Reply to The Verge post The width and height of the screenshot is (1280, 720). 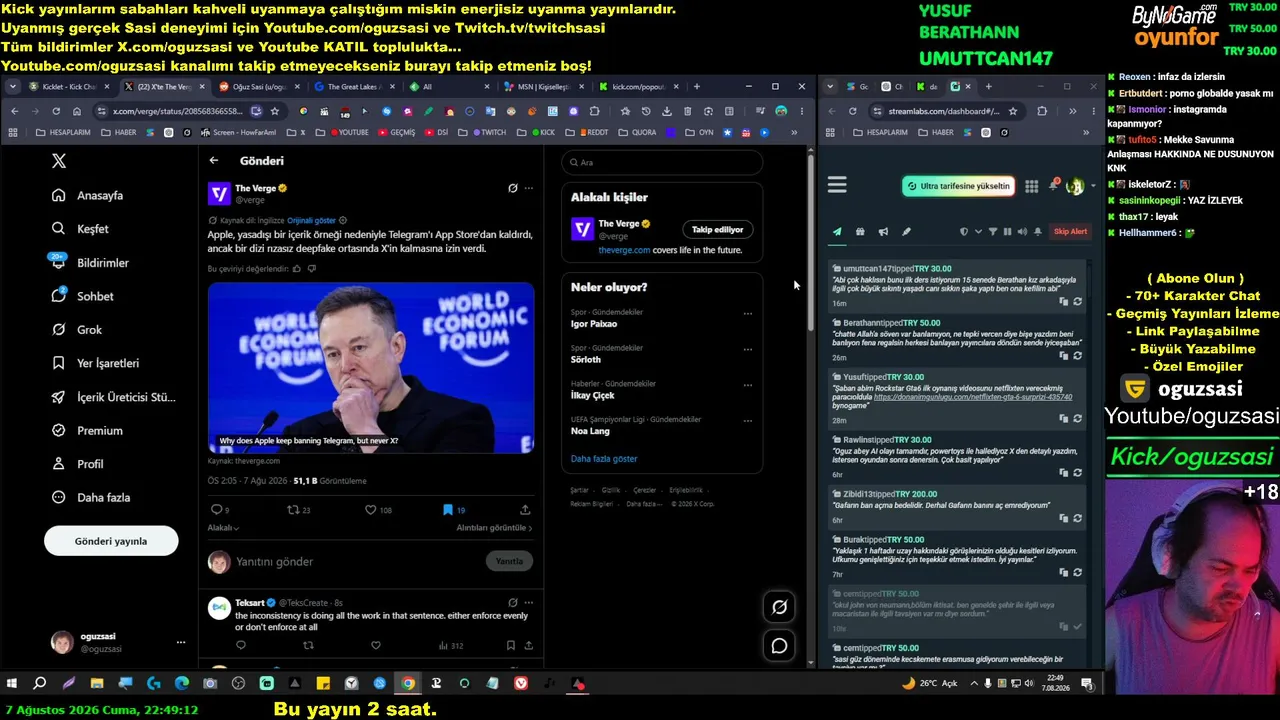click(x=220, y=510)
